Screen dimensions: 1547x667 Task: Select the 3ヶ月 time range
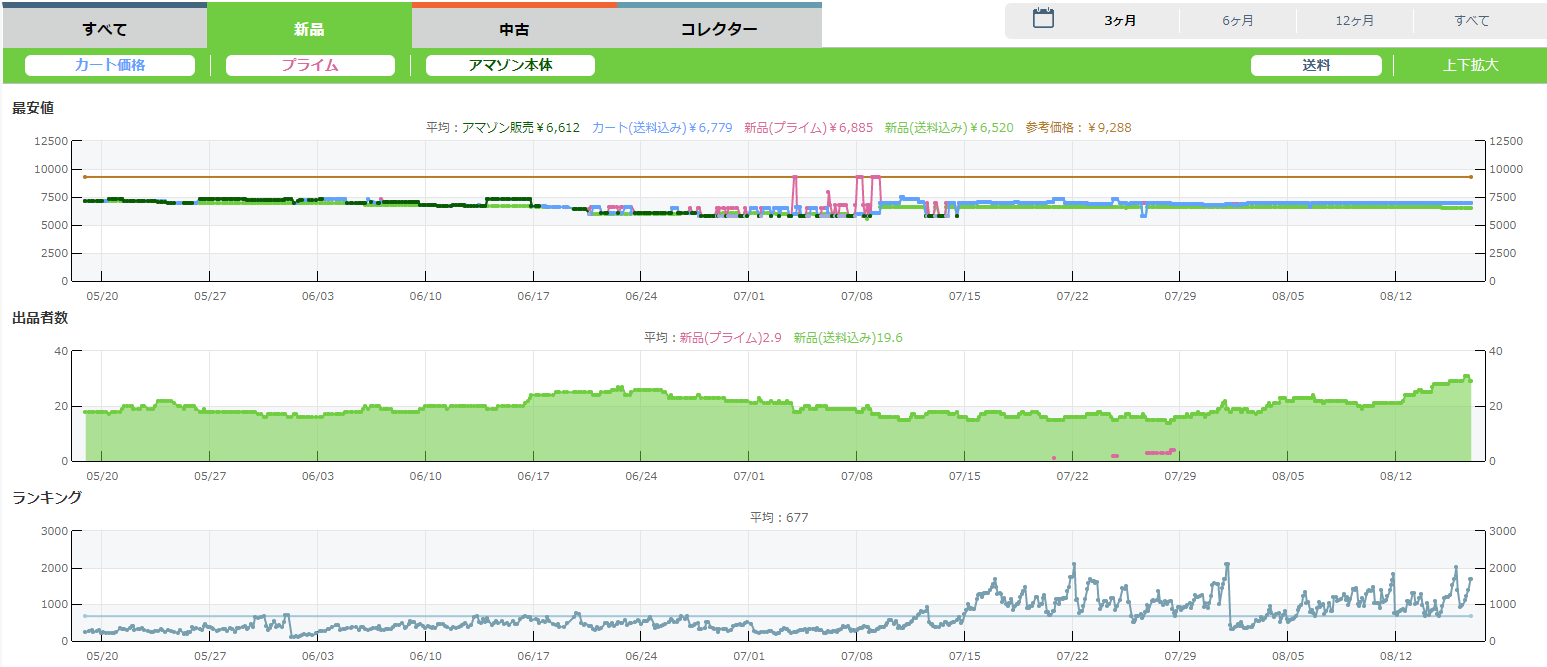pyautogui.click(x=1120, y=21)
